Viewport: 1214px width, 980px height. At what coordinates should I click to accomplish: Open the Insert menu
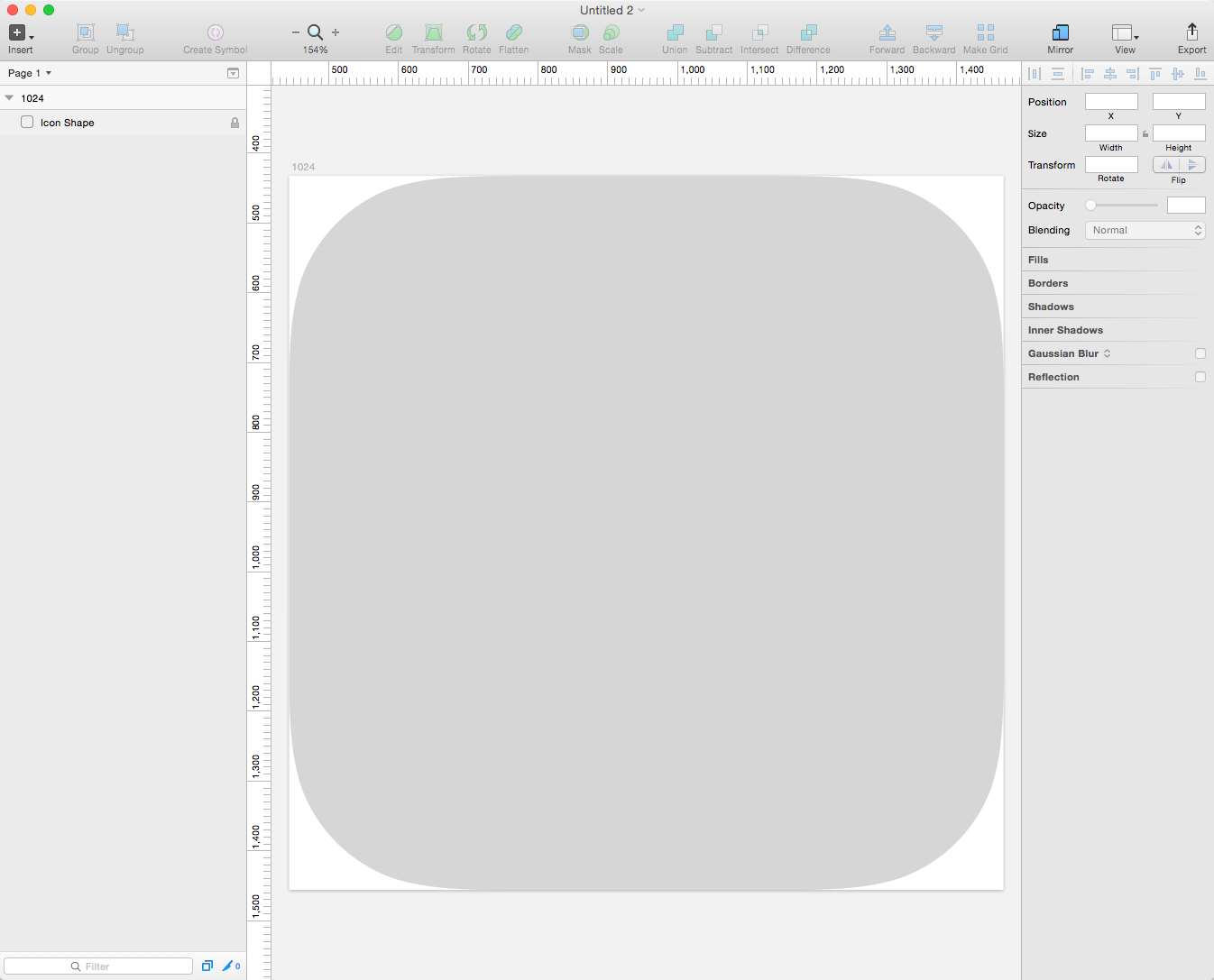(x=19, y=32)
